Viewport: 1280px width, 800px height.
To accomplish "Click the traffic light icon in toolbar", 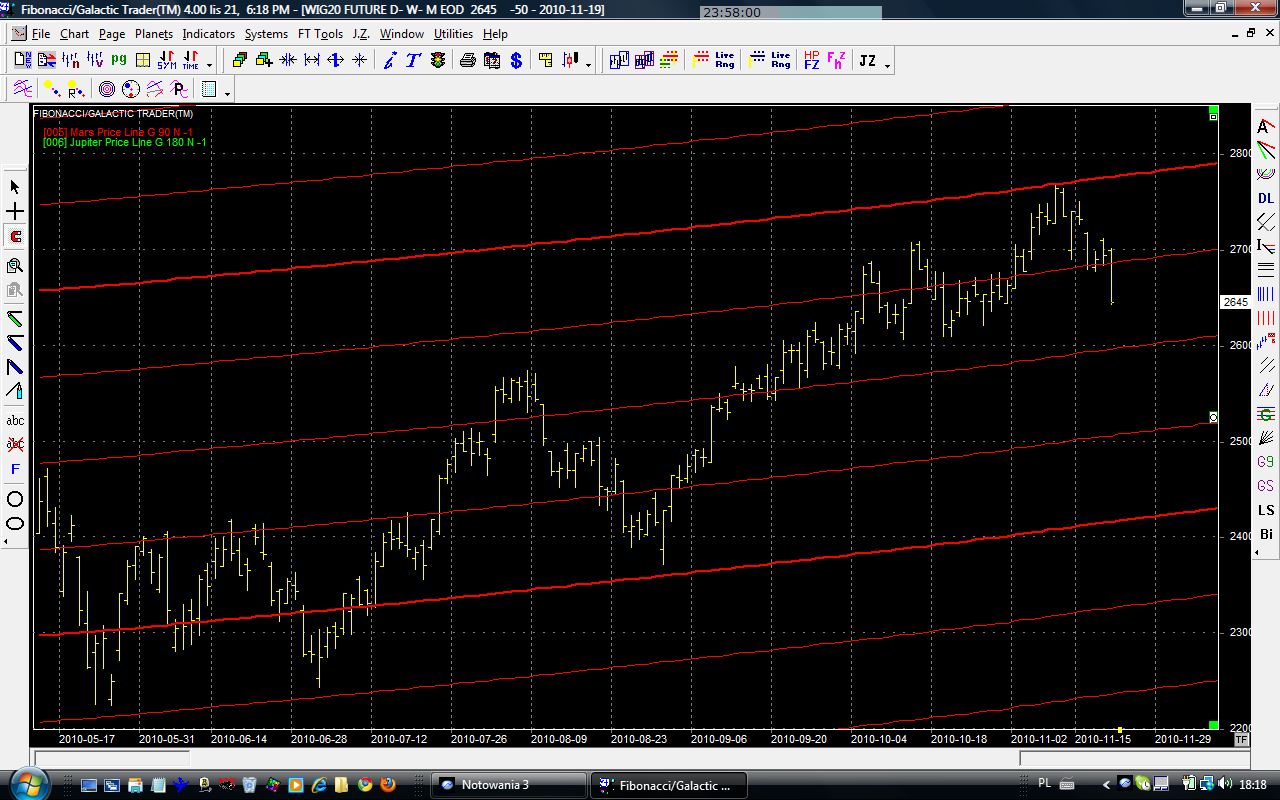I will (438, 61).
